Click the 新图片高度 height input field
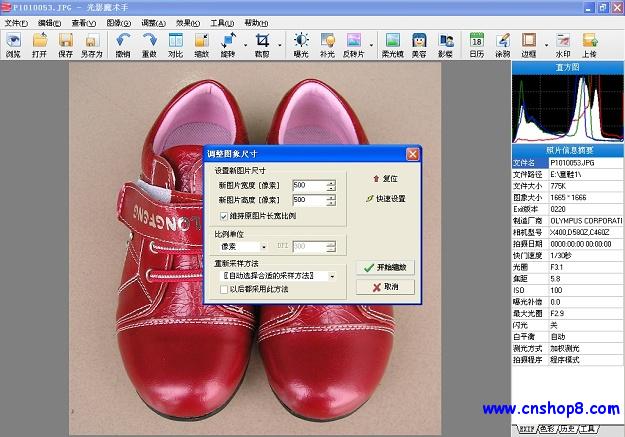 tap(309, 200)
